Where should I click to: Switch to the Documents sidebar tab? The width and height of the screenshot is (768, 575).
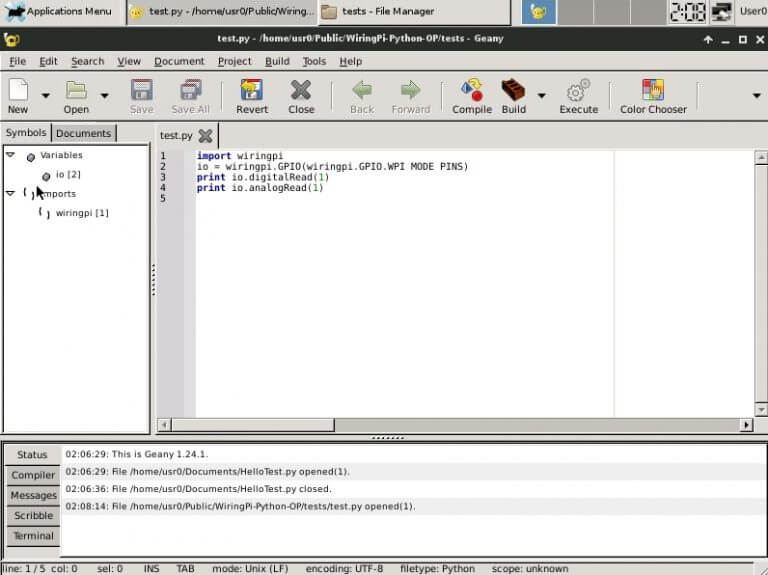coord(84,133)
